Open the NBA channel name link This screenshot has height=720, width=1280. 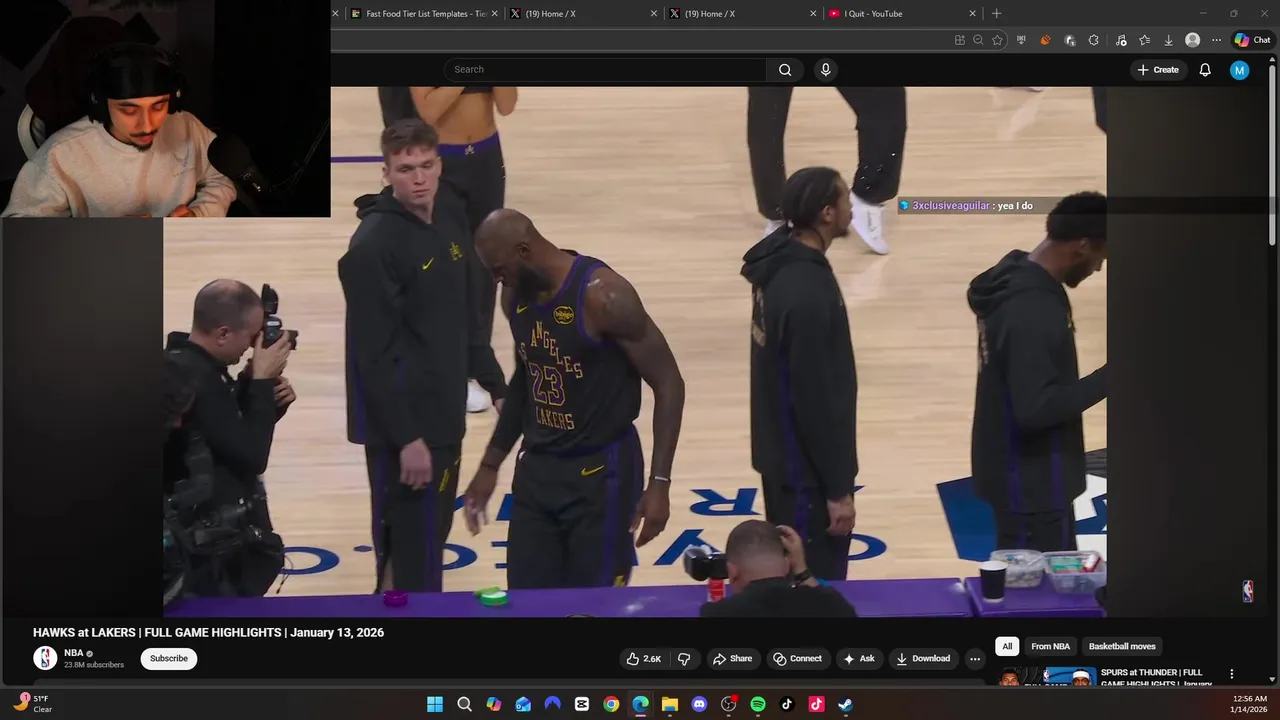click(74, 653)
